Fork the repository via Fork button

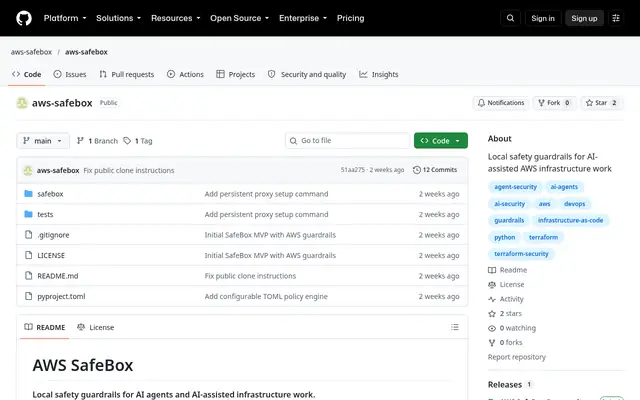point(554,103)
